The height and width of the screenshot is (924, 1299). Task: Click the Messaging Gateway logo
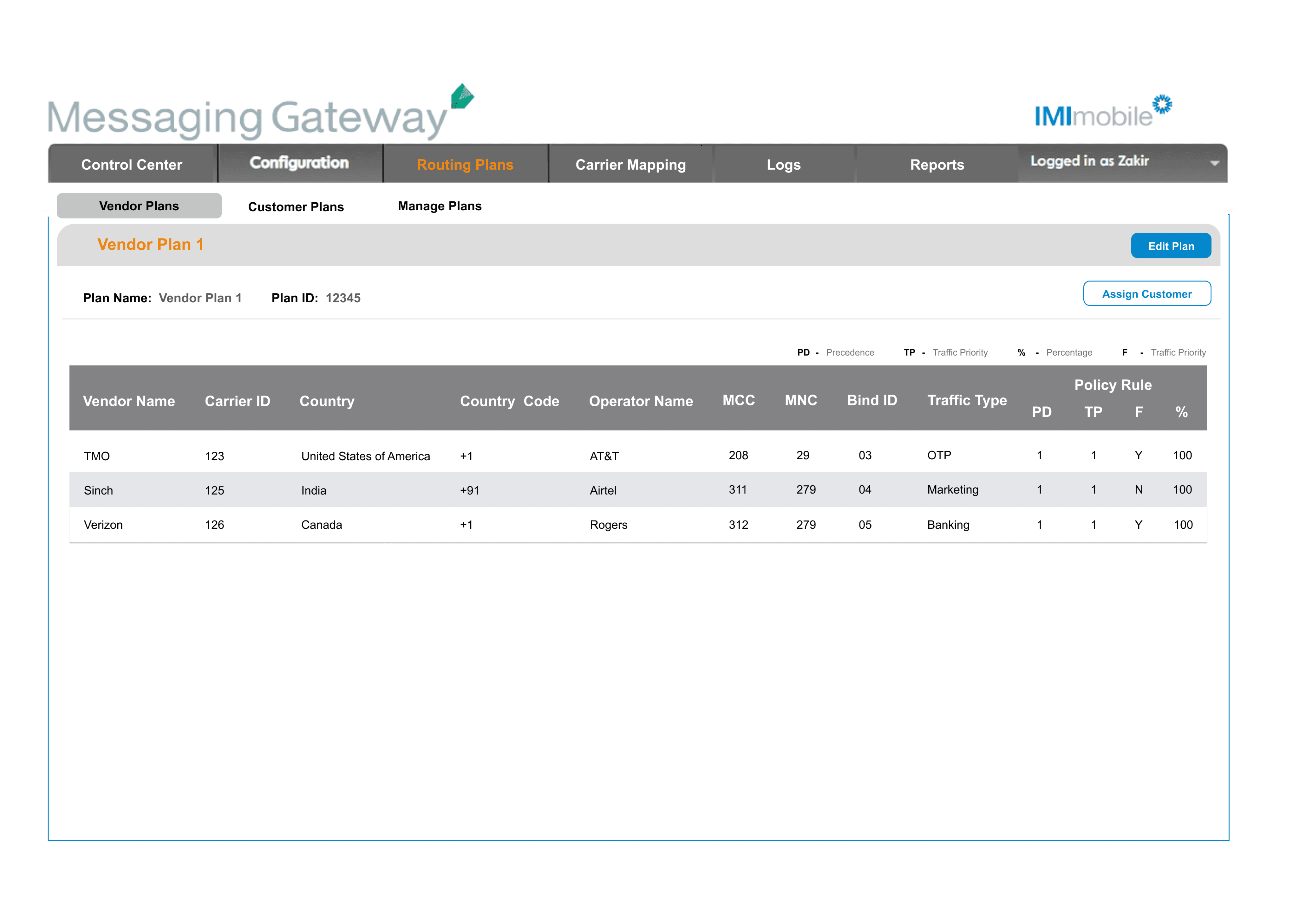tap(260, 112)
